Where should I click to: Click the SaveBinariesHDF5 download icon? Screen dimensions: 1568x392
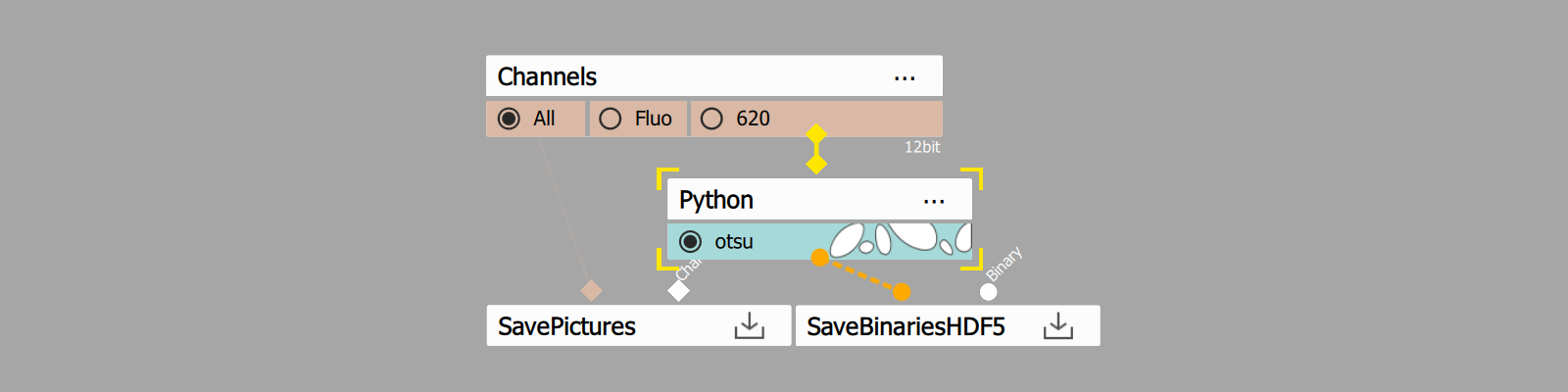click(1058, 326)
